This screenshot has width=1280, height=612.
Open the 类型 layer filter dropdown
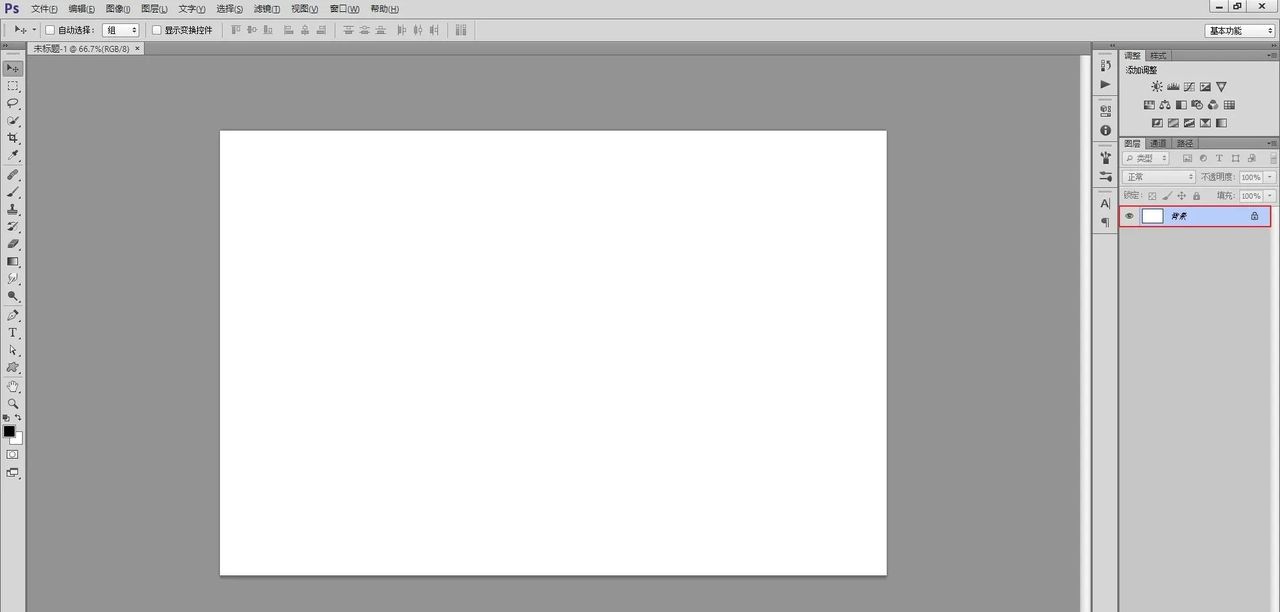click(1146, 158)
